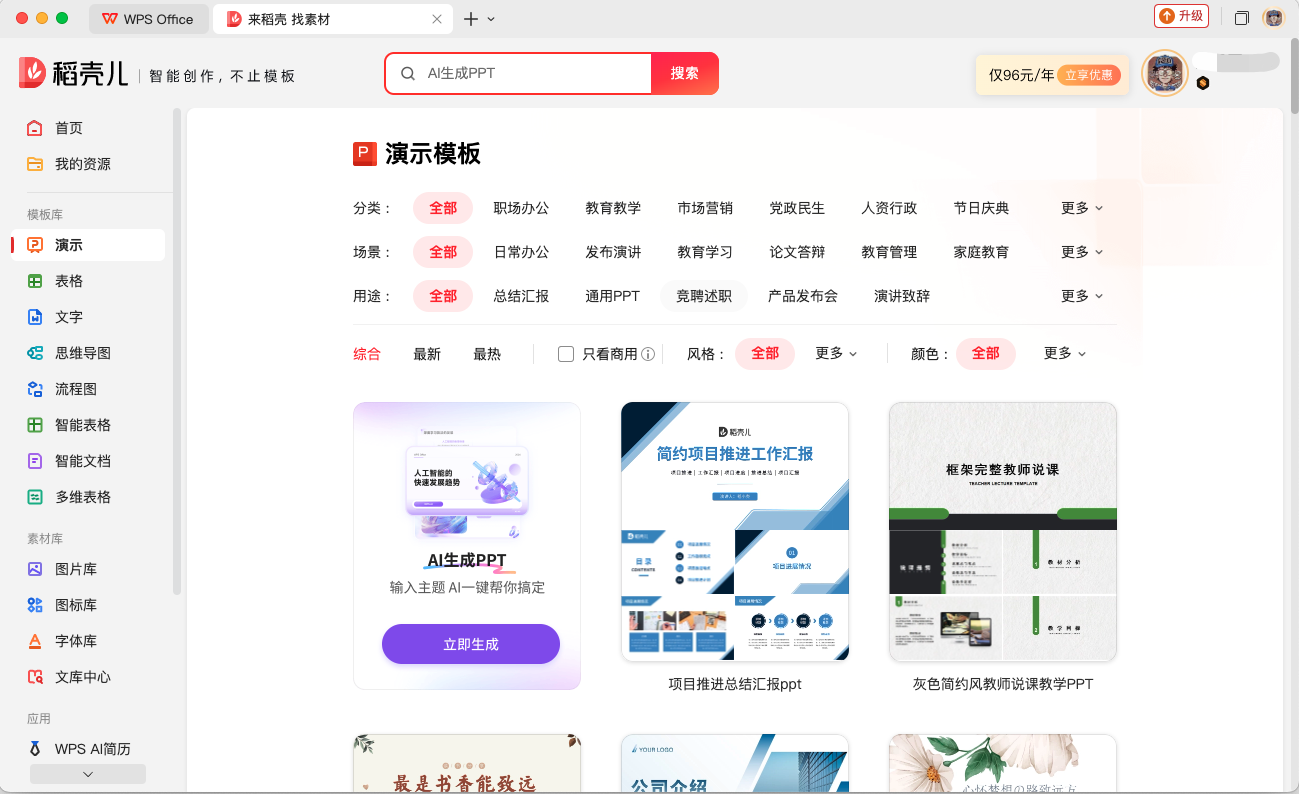Click the user avatar in header
Viewport: 1299px width, 794px height.
click(1165, 73)
